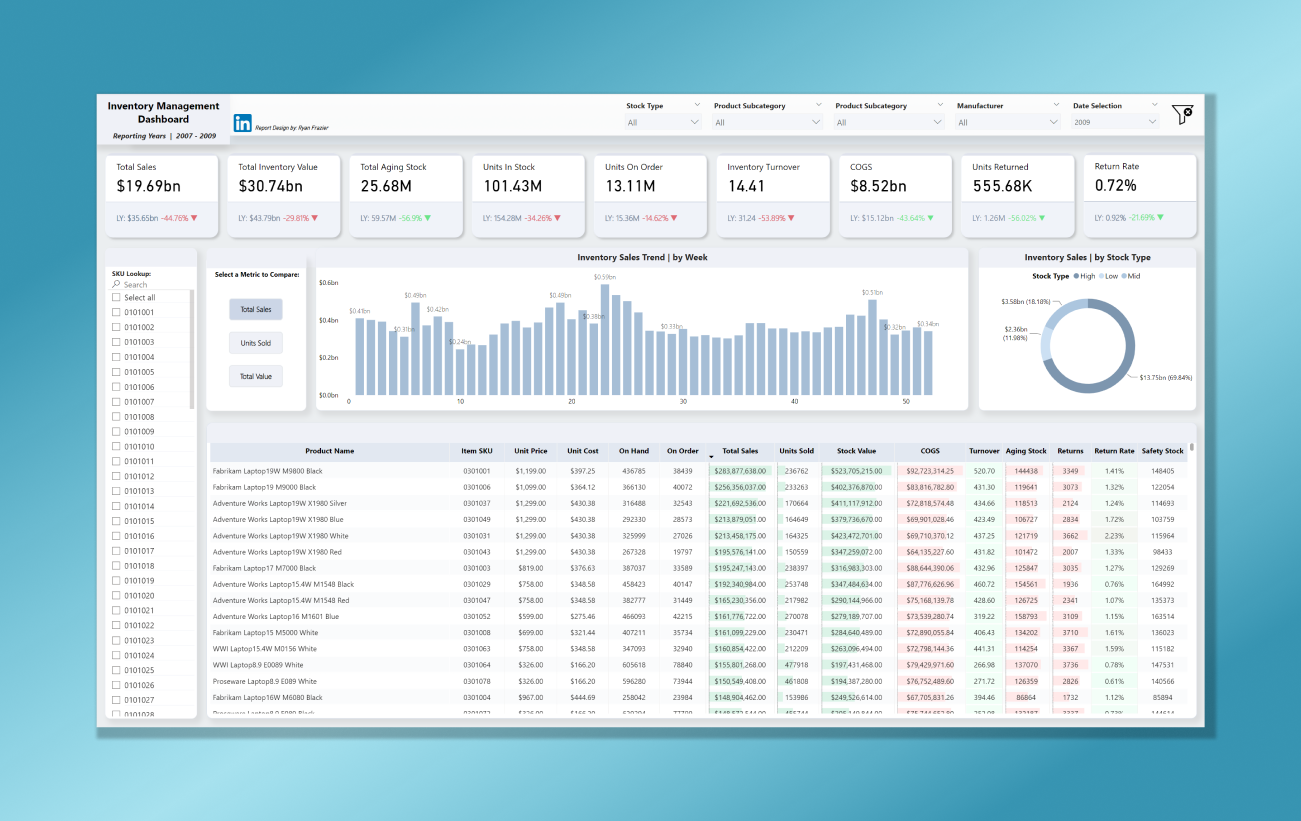The image size is (1301, 821).
Task: Open the Stock Type filter dropdown
Action: click(664, 122)
